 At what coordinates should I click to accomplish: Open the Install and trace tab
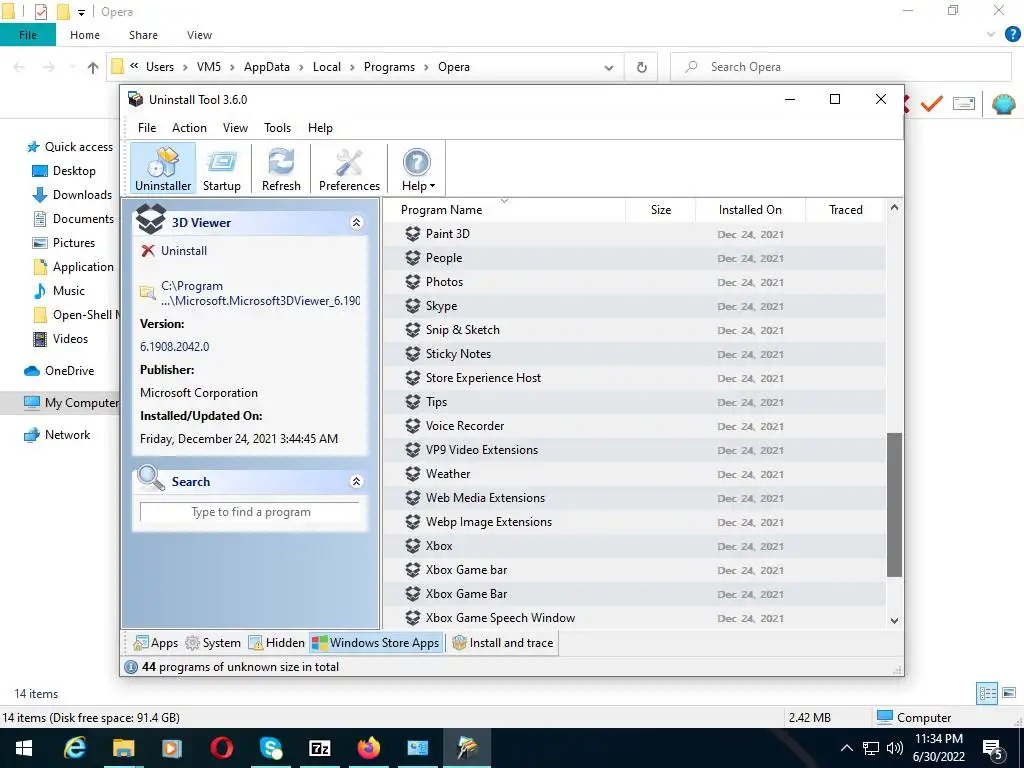click(502, 643)
